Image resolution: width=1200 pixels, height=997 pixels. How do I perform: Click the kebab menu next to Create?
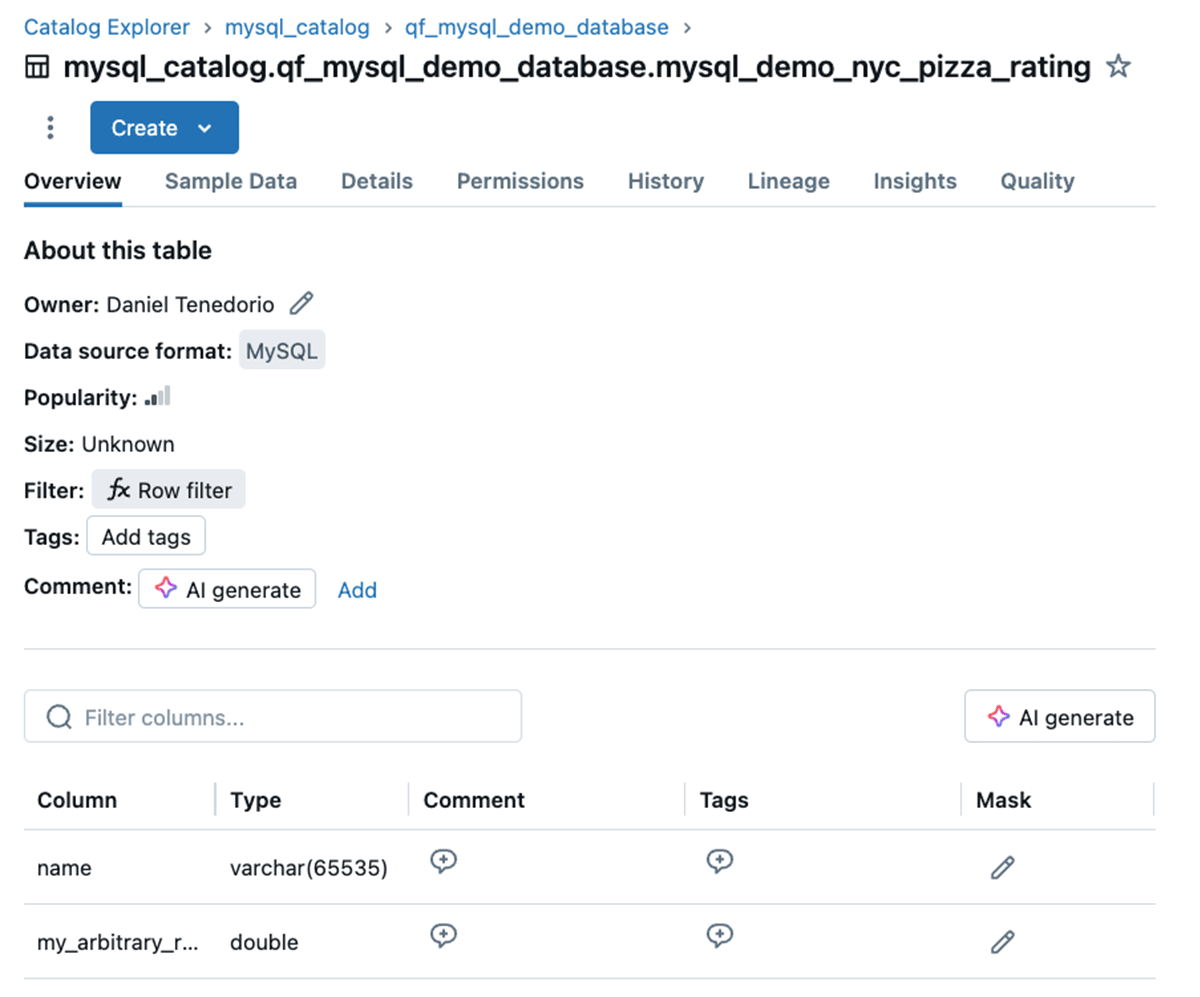50,127
